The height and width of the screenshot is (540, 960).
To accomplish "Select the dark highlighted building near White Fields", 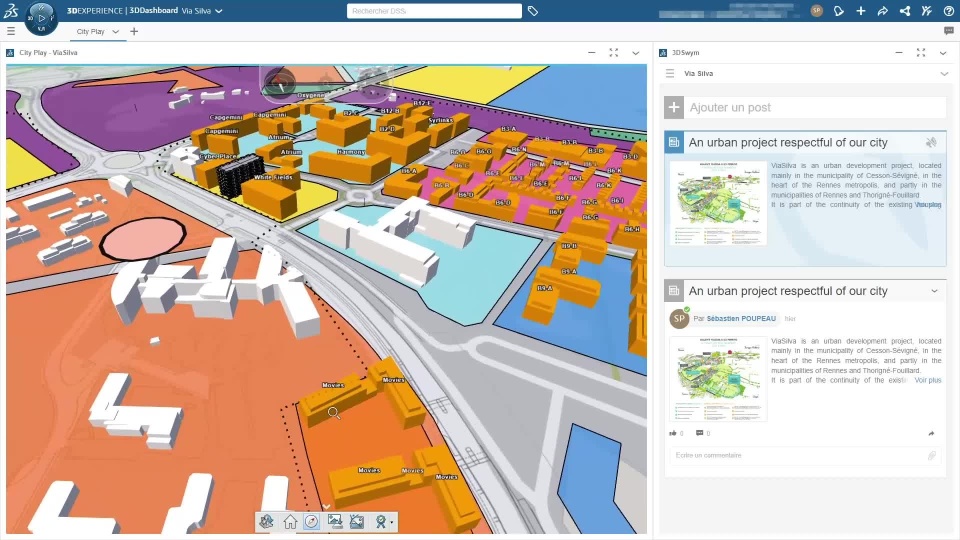I will (x=239, y=174).
